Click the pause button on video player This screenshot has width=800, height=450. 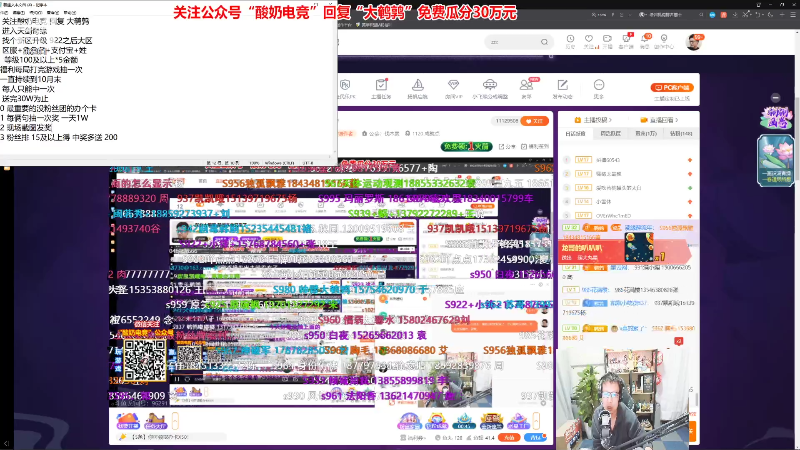[177, 379]
